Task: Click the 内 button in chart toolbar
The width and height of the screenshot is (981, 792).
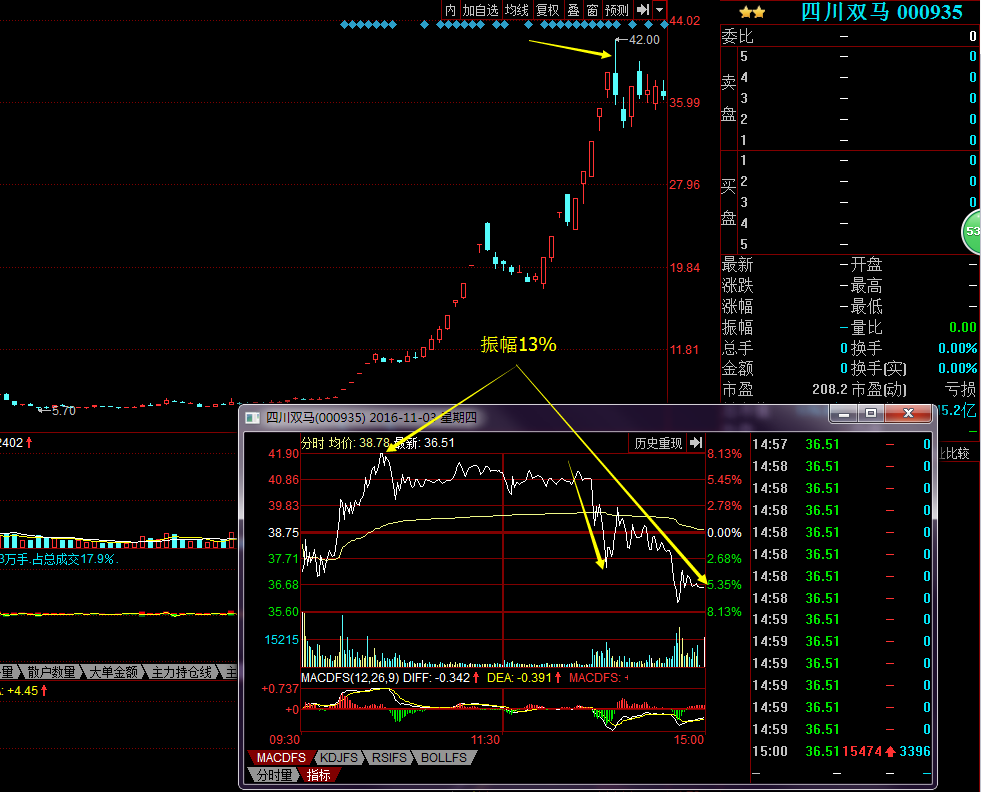Action: tap(450, 10)
